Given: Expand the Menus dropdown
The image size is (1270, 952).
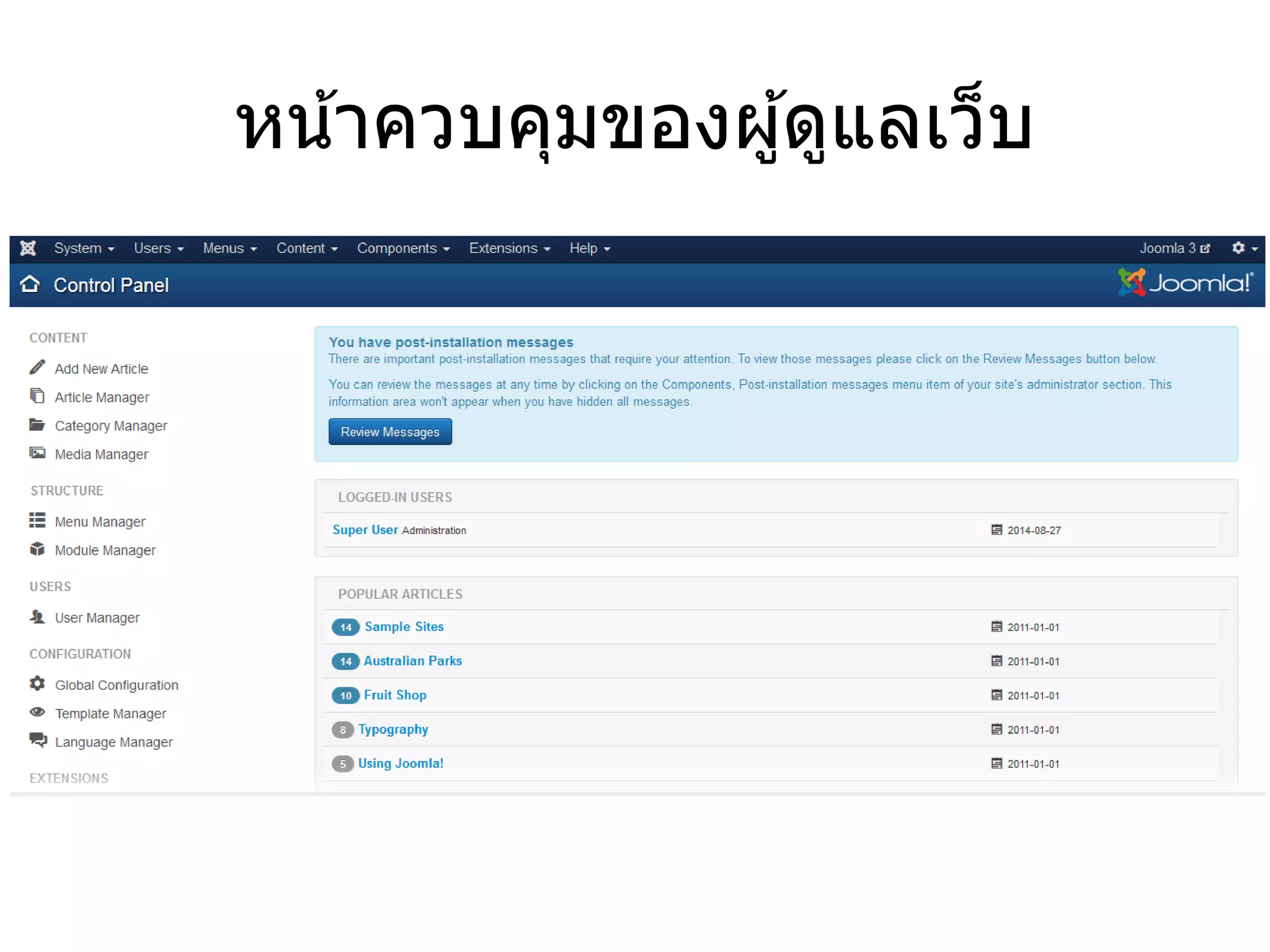Looking at the screenshot, I should tap(229, 248).
